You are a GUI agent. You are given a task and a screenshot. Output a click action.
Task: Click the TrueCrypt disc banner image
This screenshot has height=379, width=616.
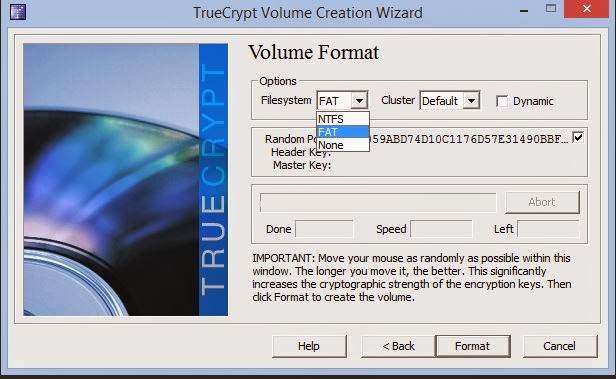point(125,179)
